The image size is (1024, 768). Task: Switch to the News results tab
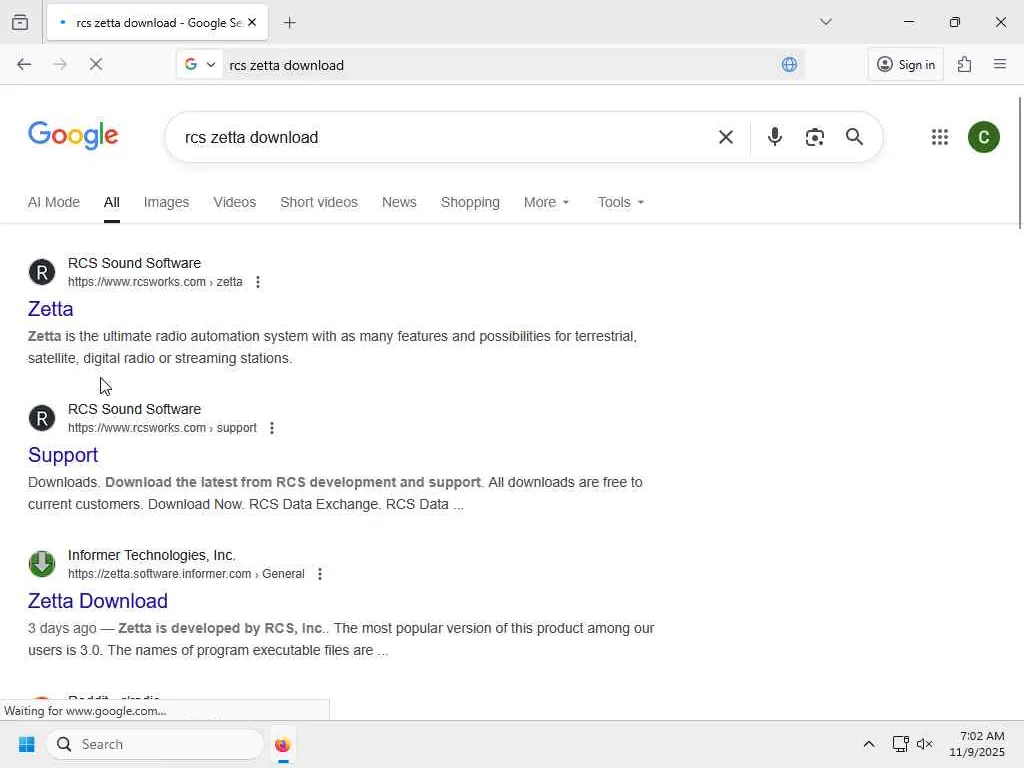(x=399, y=202)
